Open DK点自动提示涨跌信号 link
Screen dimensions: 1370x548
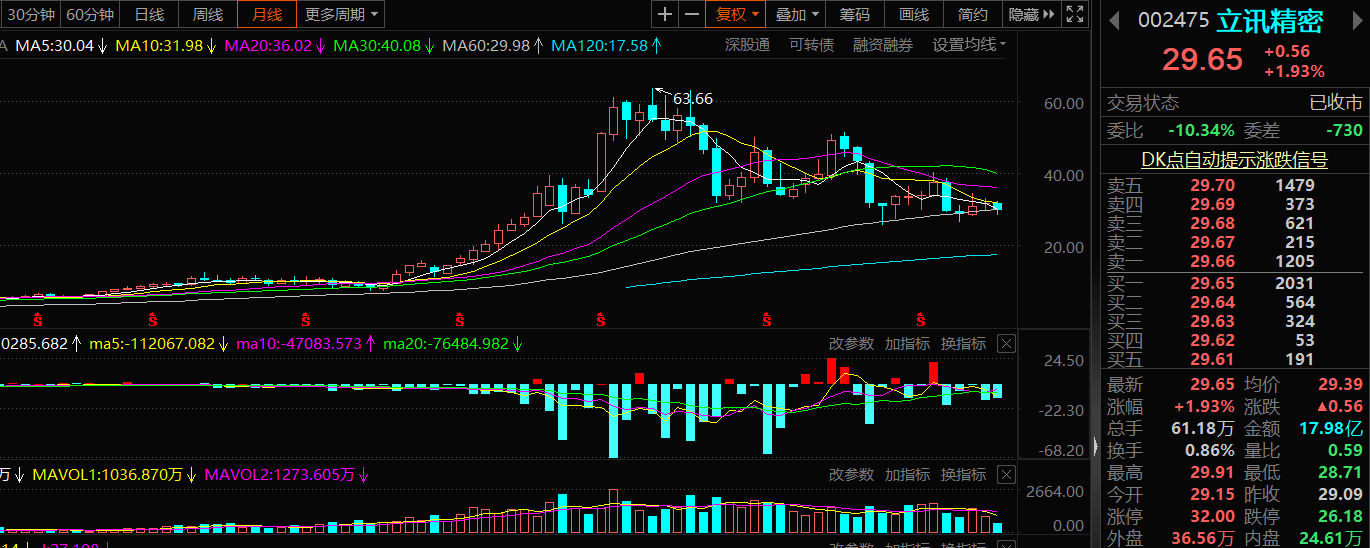pyautogui.click(x=1235, y=160)
